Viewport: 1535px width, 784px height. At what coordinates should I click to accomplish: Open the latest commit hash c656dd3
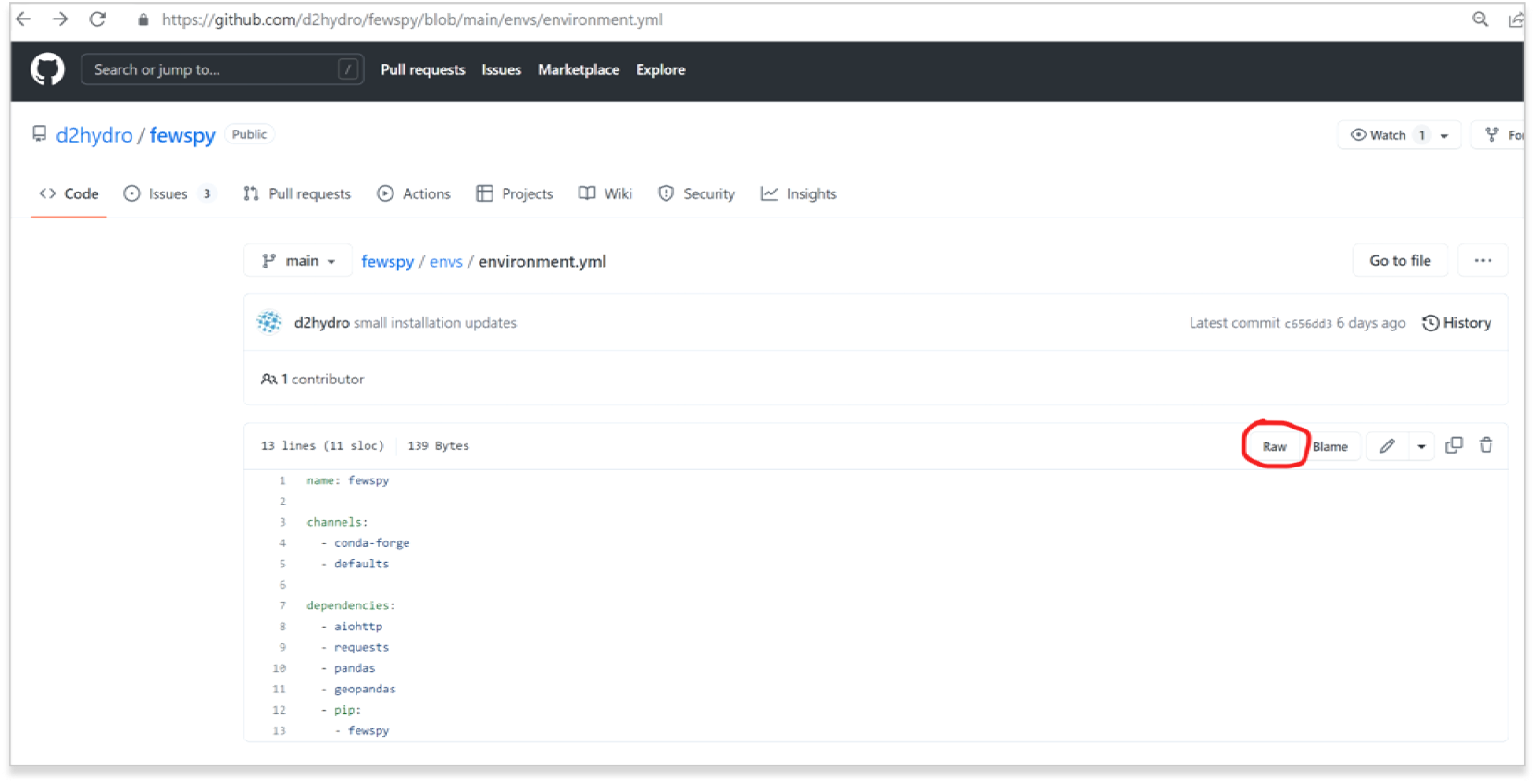pyautogui.click(x=1308, y=323)
